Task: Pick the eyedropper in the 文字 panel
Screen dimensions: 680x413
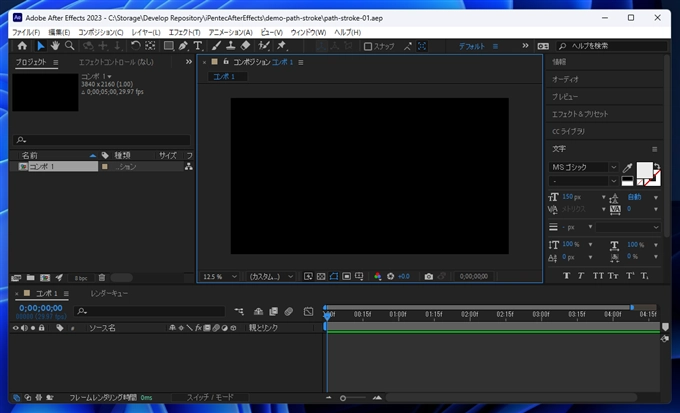Action: coord(628,167)
